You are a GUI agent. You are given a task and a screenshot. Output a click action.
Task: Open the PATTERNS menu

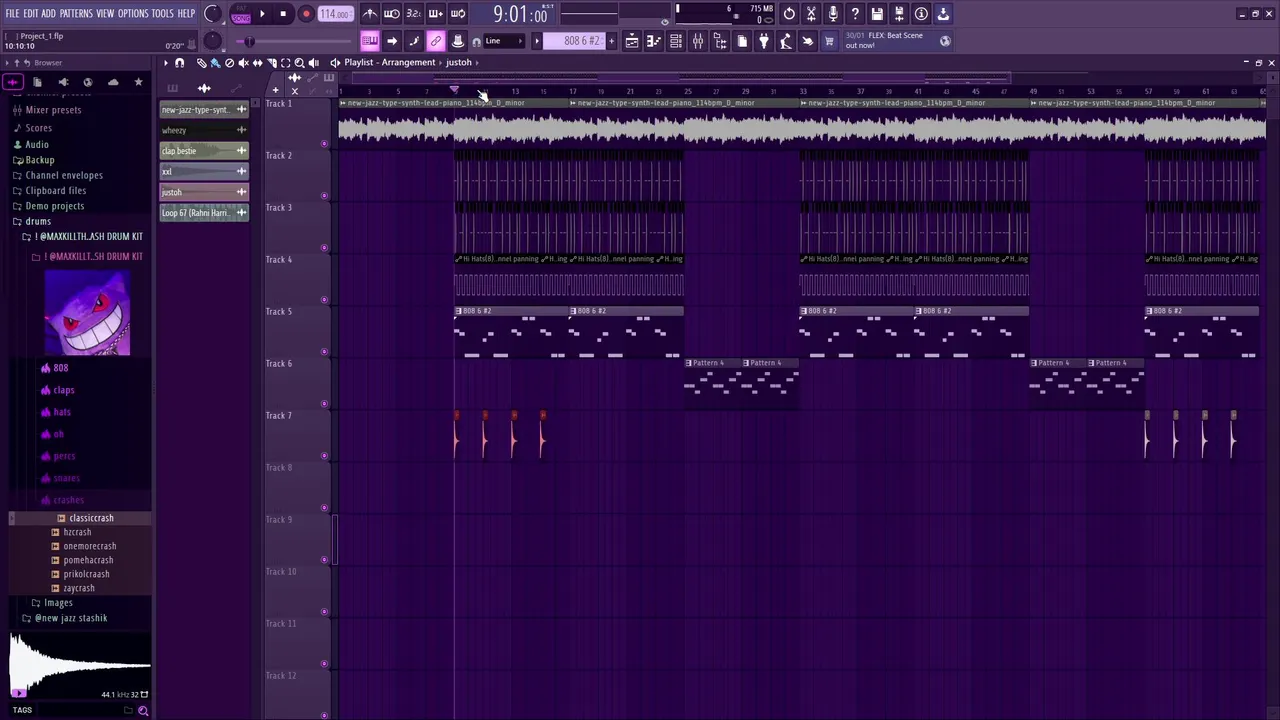click(x=76, y=13)
